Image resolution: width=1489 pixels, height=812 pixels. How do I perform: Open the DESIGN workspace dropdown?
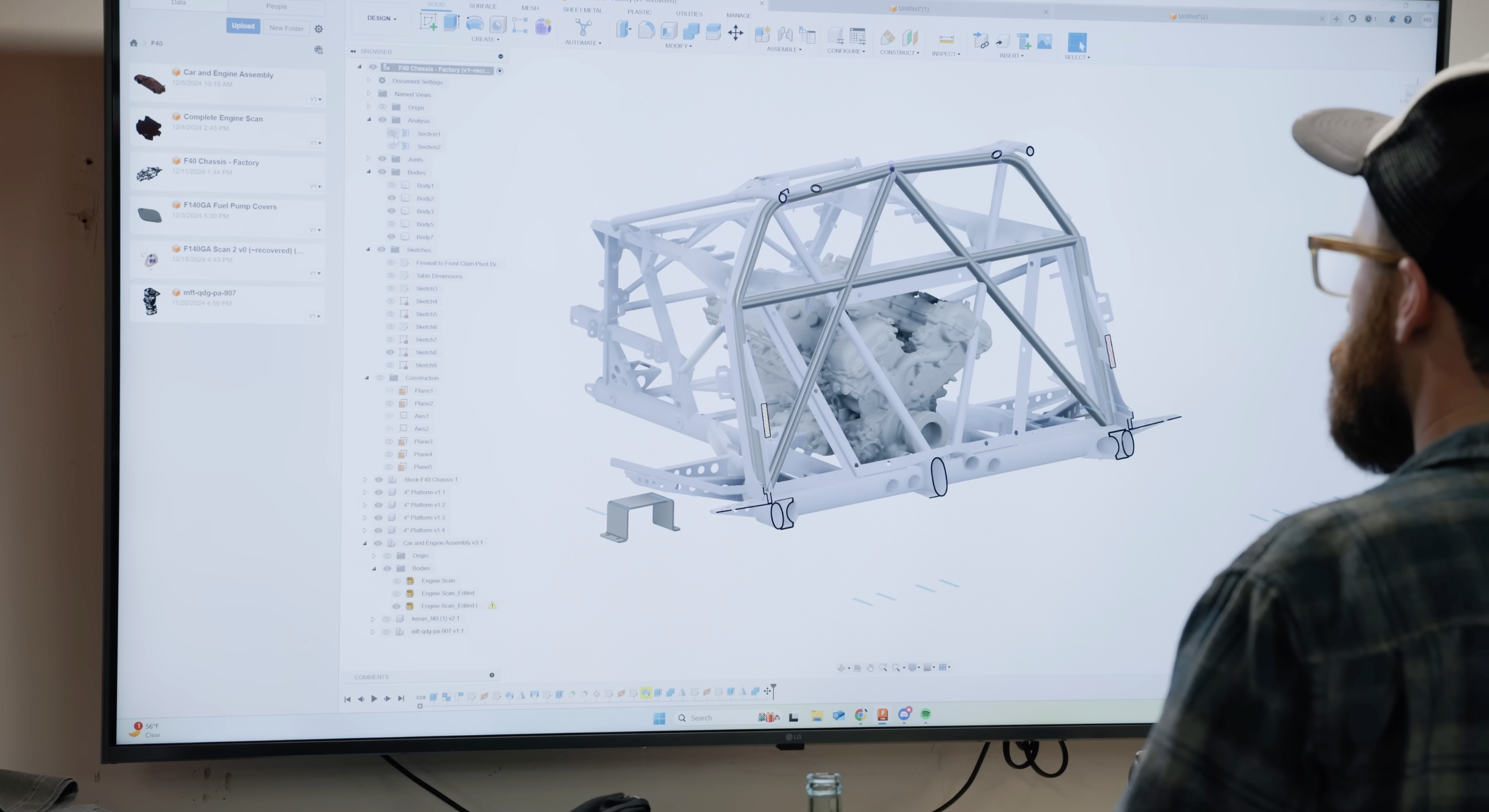pyautogui.click(x=382, y=18)
